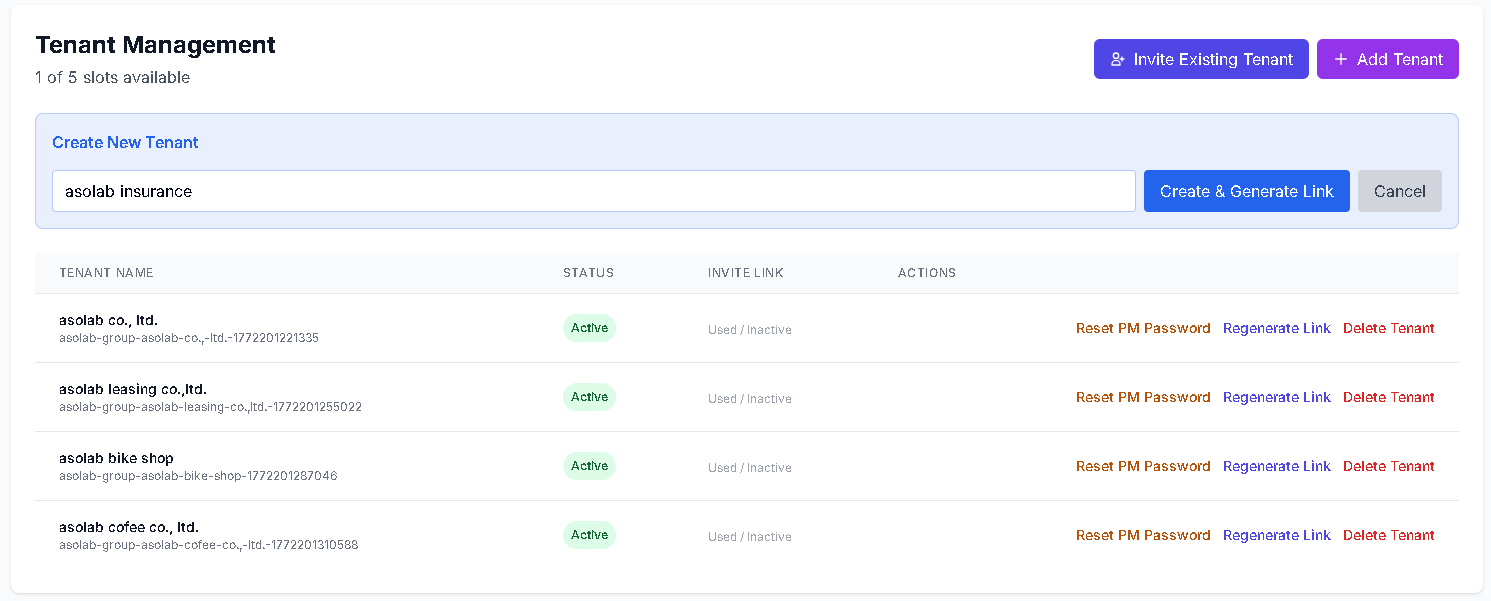Reset PM Password for asolab cofee co., ltd.

pos(1143,535)
